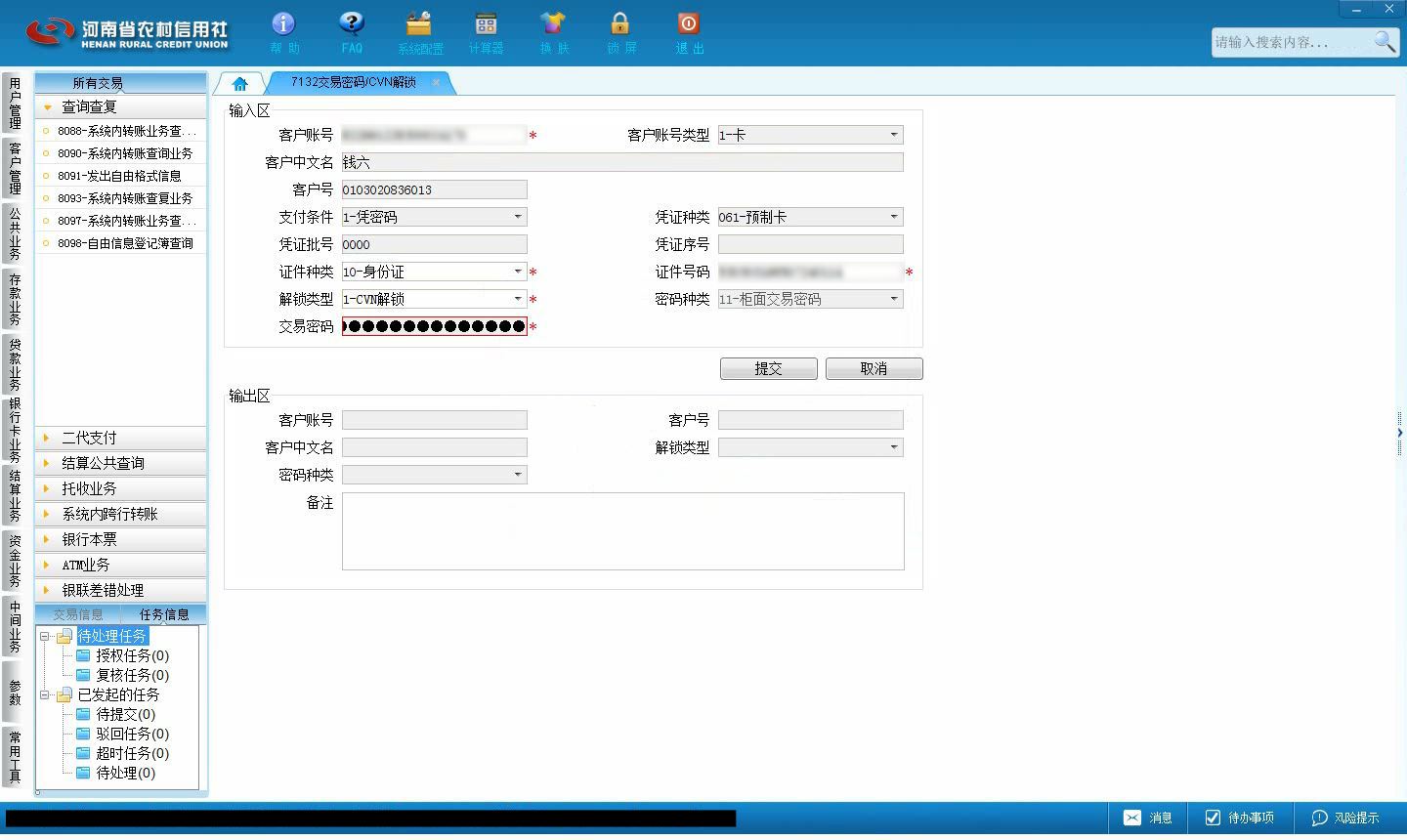1407x840 pixels.
Task: Open the FAQ question-mark icon
Action: 352,23
